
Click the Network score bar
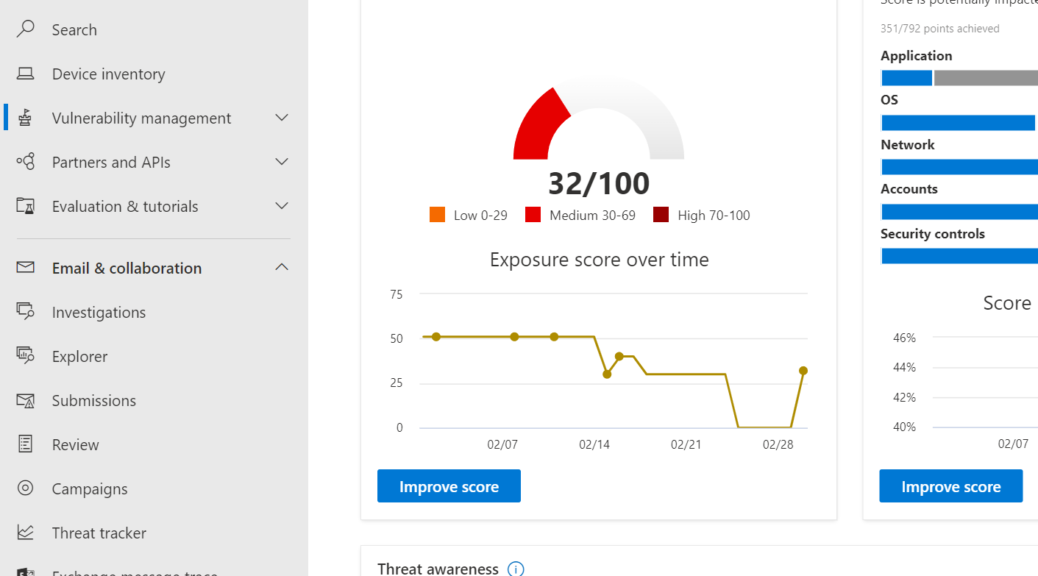coord(959,167)
